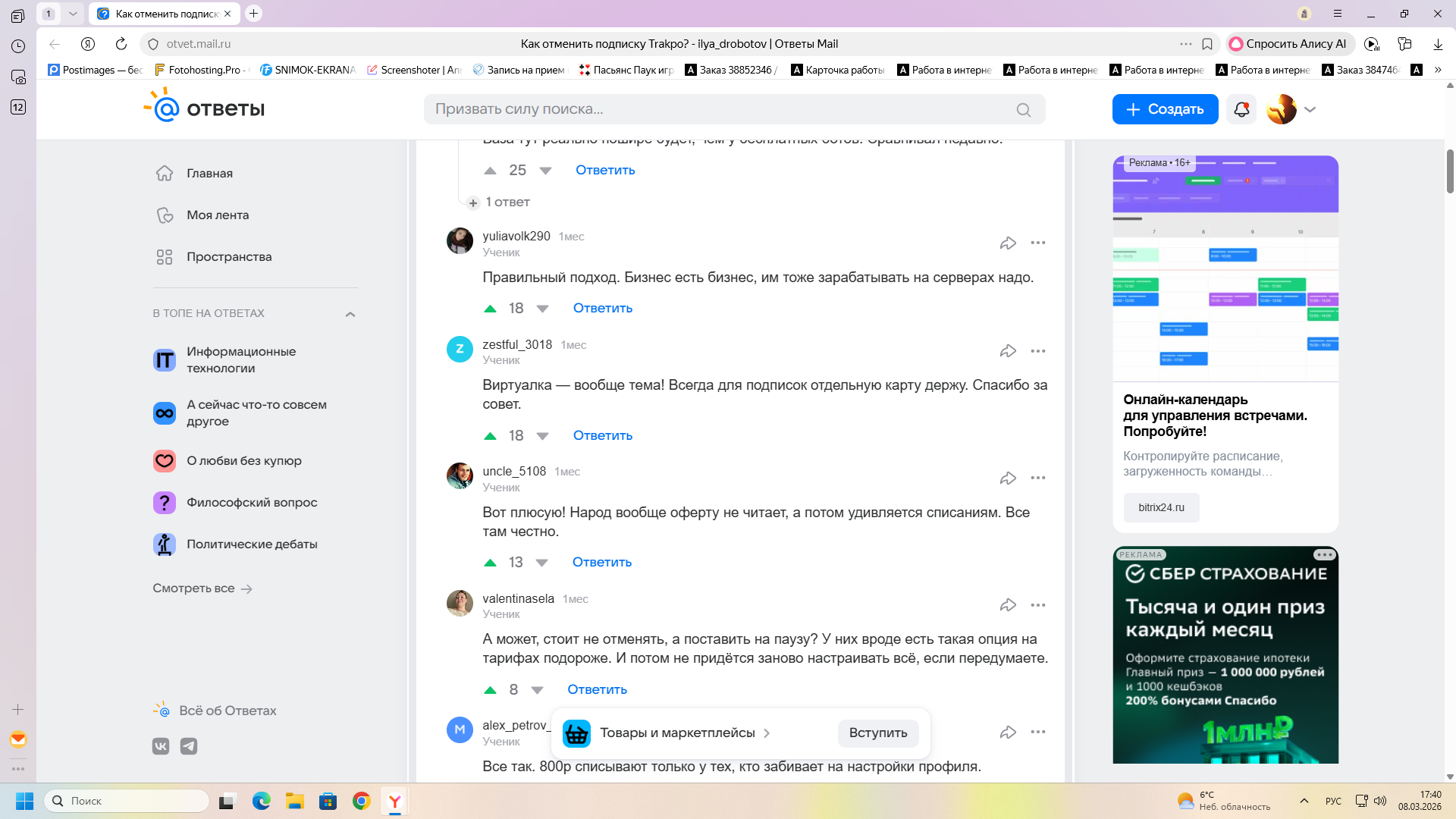Open the VK social icon in sidebar
Screen dimensions: 1456x819
(x=161, y=746)
